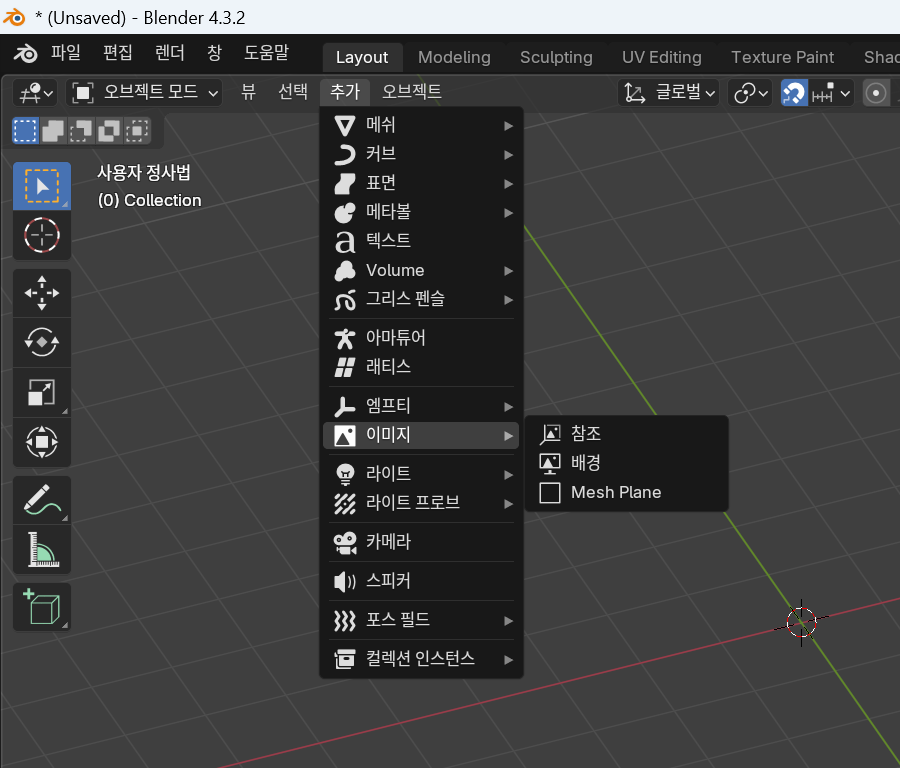The width and height of the screenshot is (900, 768).
Task: Set selection mode to subtract
Action: coord(81,130)
